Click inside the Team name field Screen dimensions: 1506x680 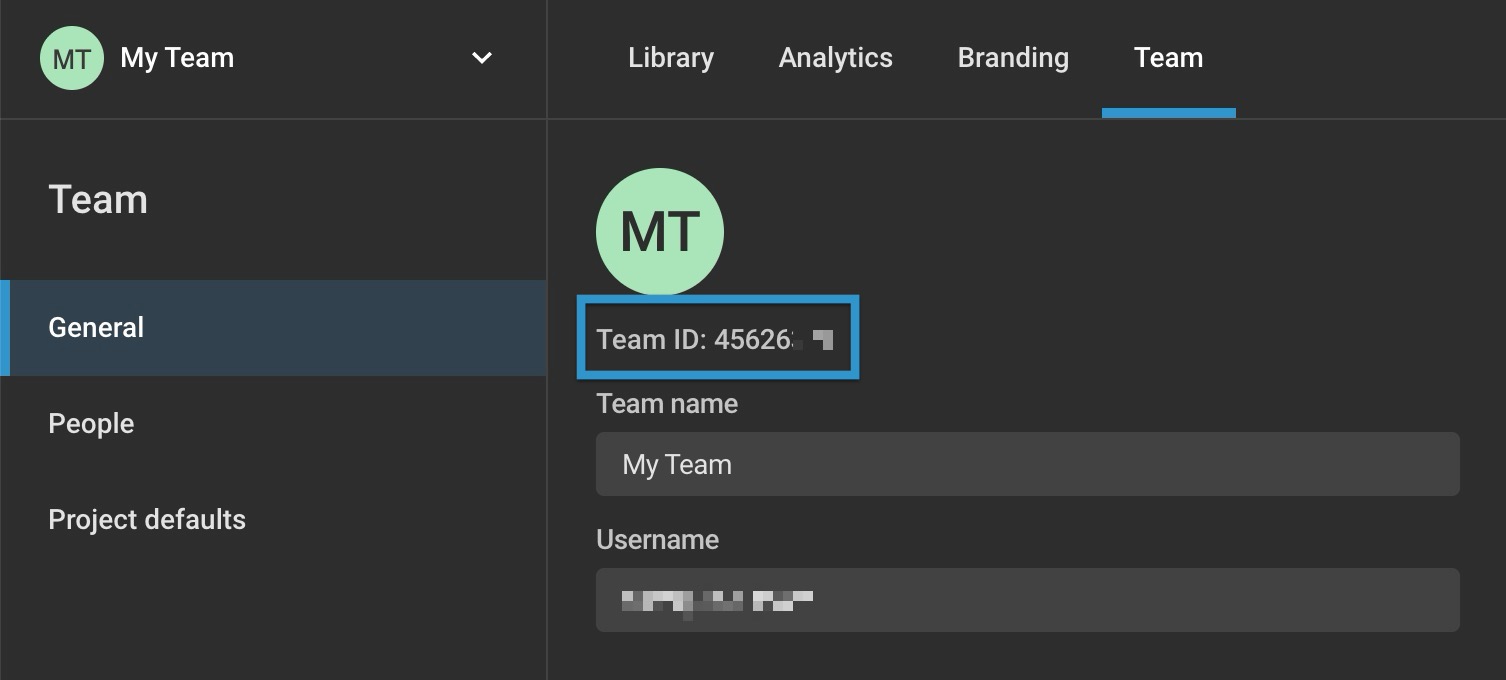(x=1027, y=464)
